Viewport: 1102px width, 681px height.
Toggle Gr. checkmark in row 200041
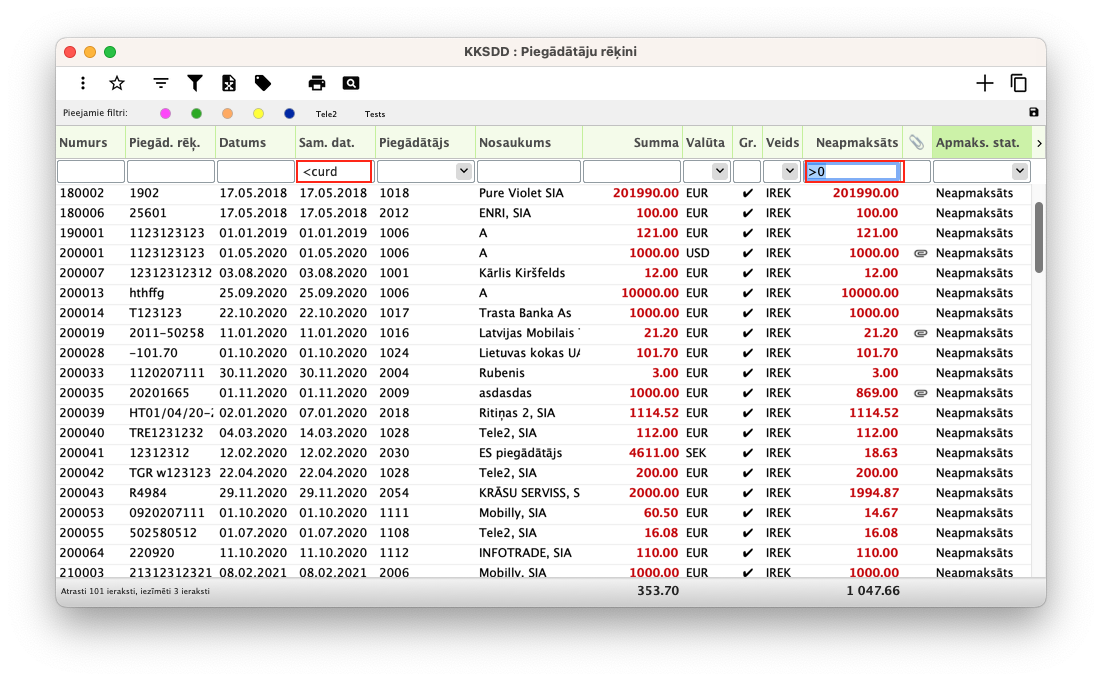[747, 453]
